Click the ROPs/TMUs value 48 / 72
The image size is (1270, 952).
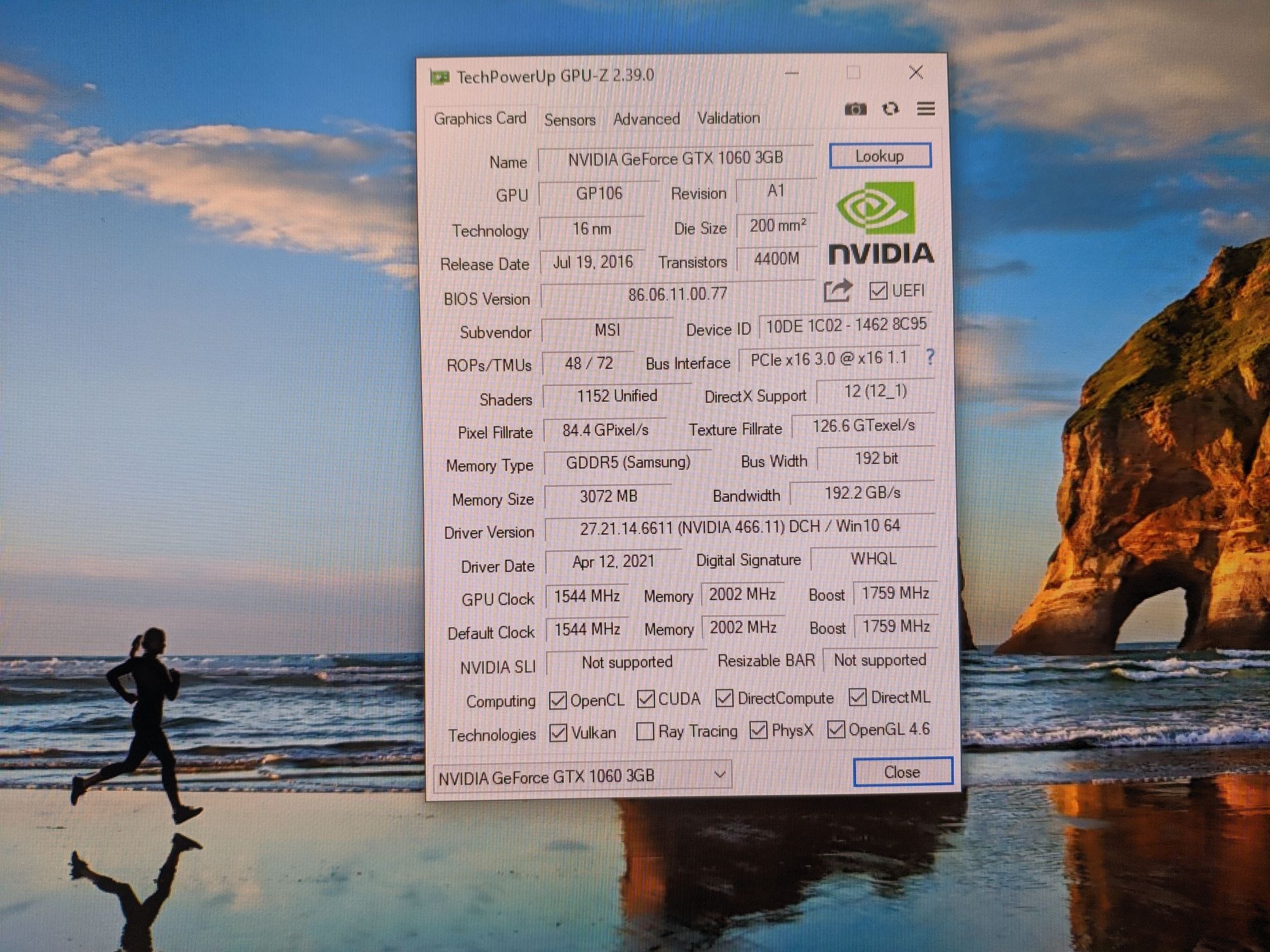pyautogui.click(x=588, y=363)
